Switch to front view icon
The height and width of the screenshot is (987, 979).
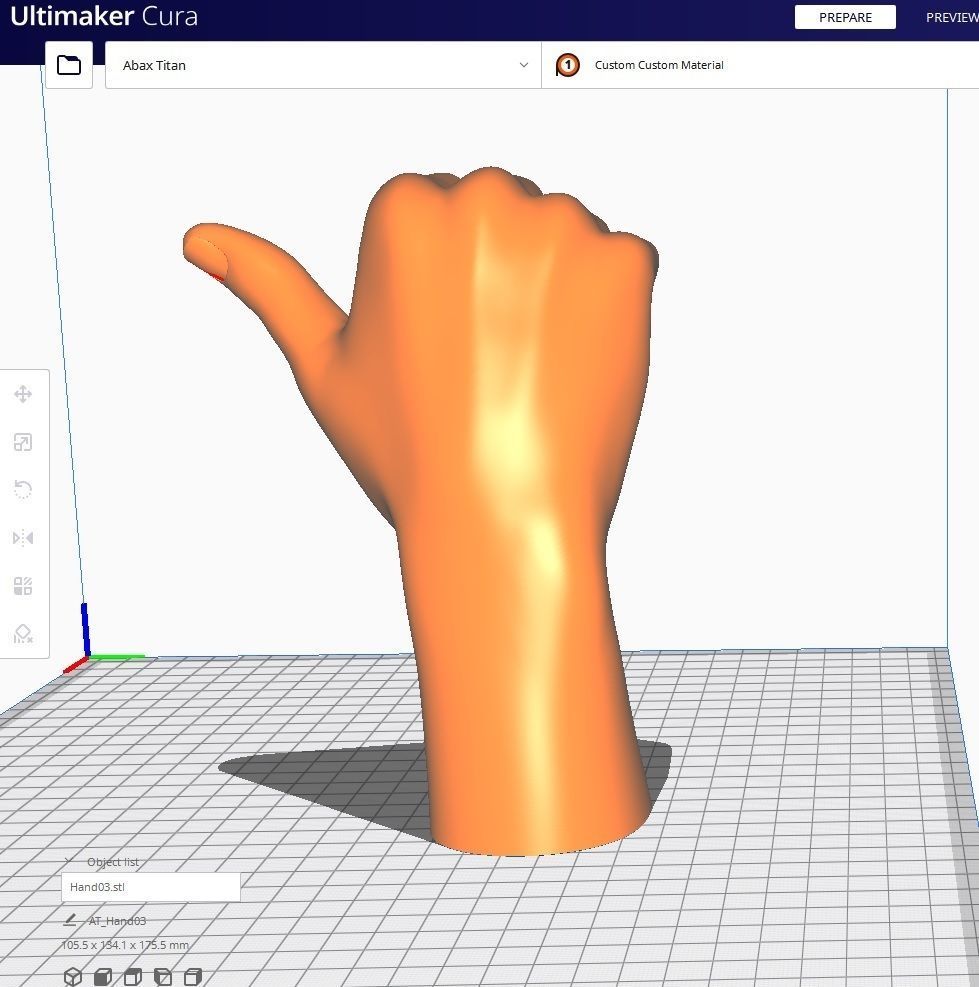(103, 976)
